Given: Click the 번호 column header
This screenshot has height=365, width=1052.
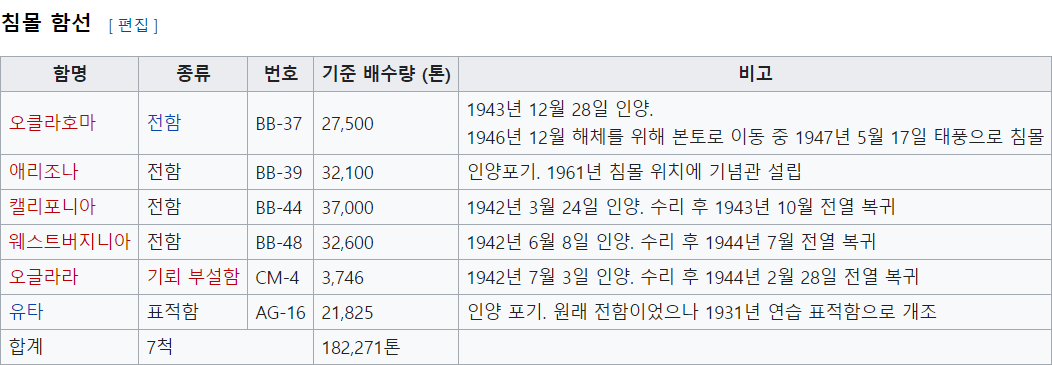Looking at the screenshot, I should tap(280, 74).
